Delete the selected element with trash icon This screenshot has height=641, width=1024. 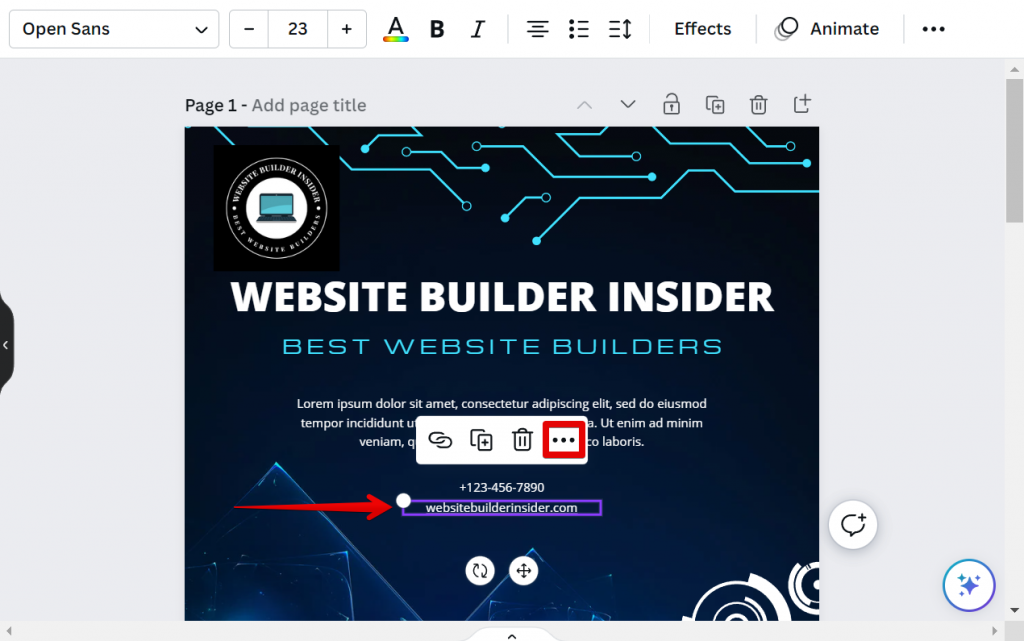coord(521,440)
